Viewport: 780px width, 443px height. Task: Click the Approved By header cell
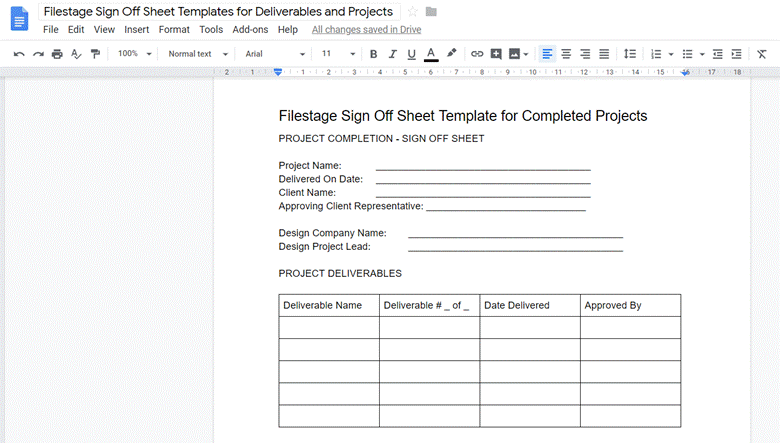(x=630, y=305)
